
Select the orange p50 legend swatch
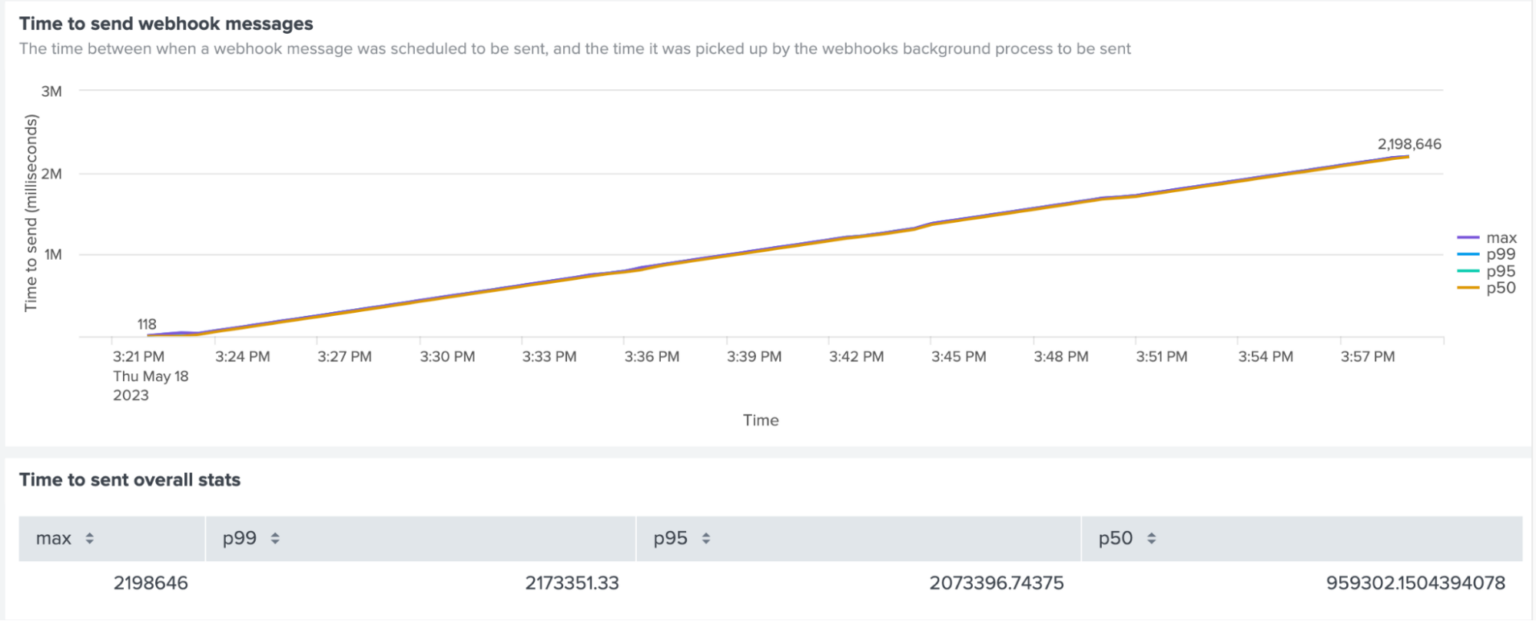(1468, 287)
